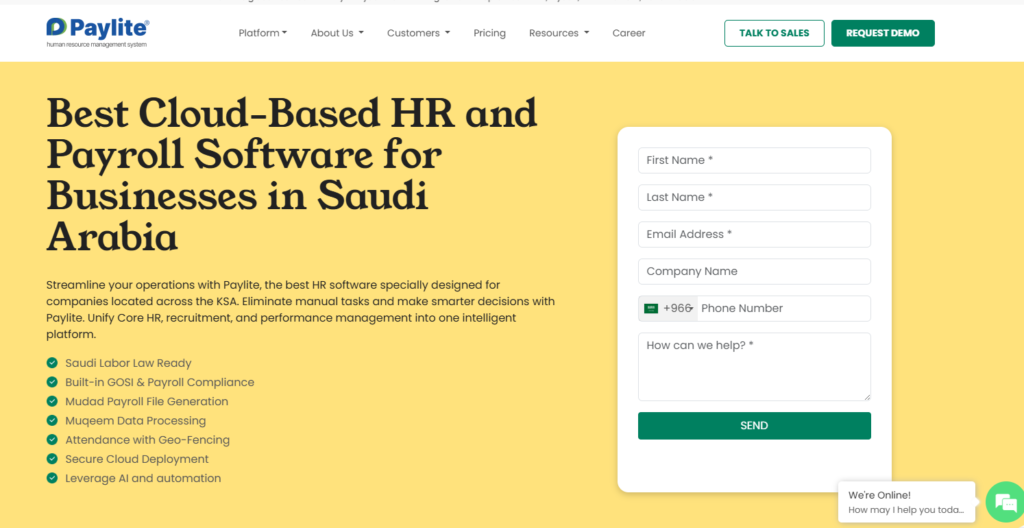
Task: Click the checkmark icon beside Built-in GOSI & Payroll Compliance
Action: pyautogui.click(x=52, y=382)
